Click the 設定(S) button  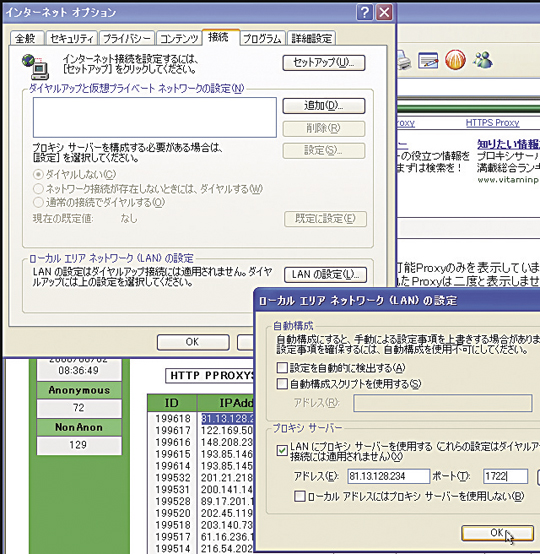point(324,151)
